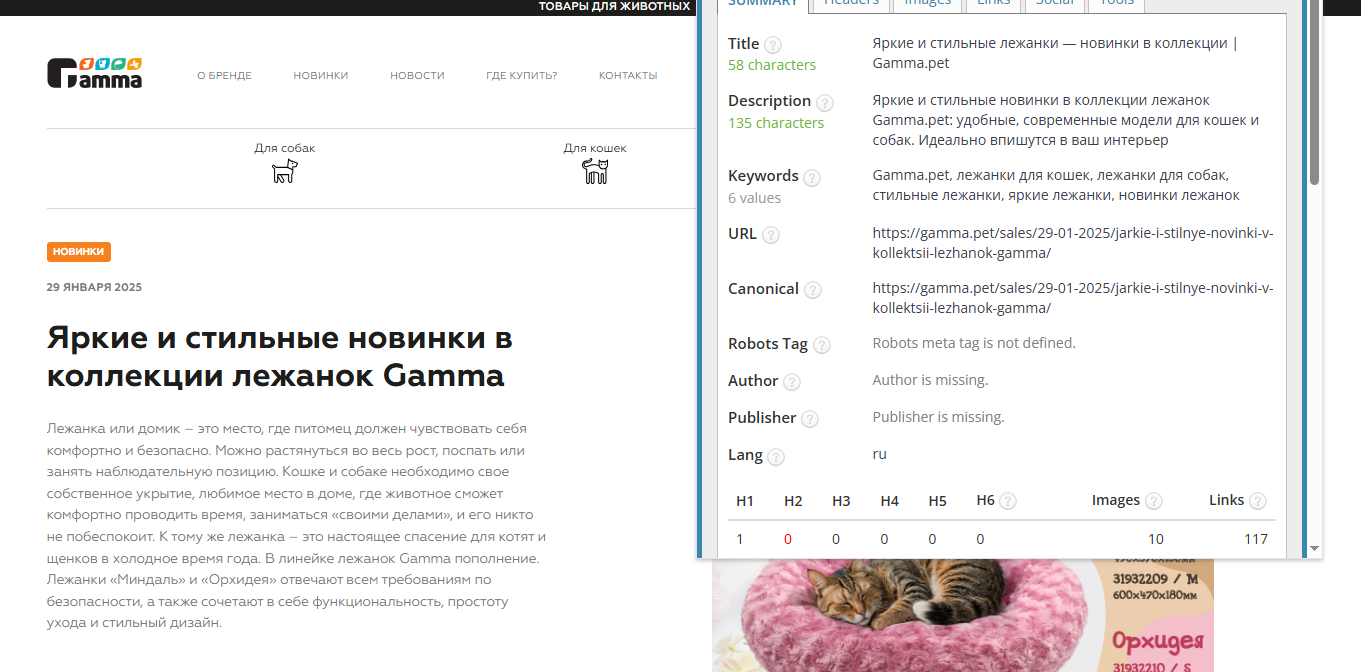Open the Headers tab
The image size is (1361, 672).
[x=851, y=4]
